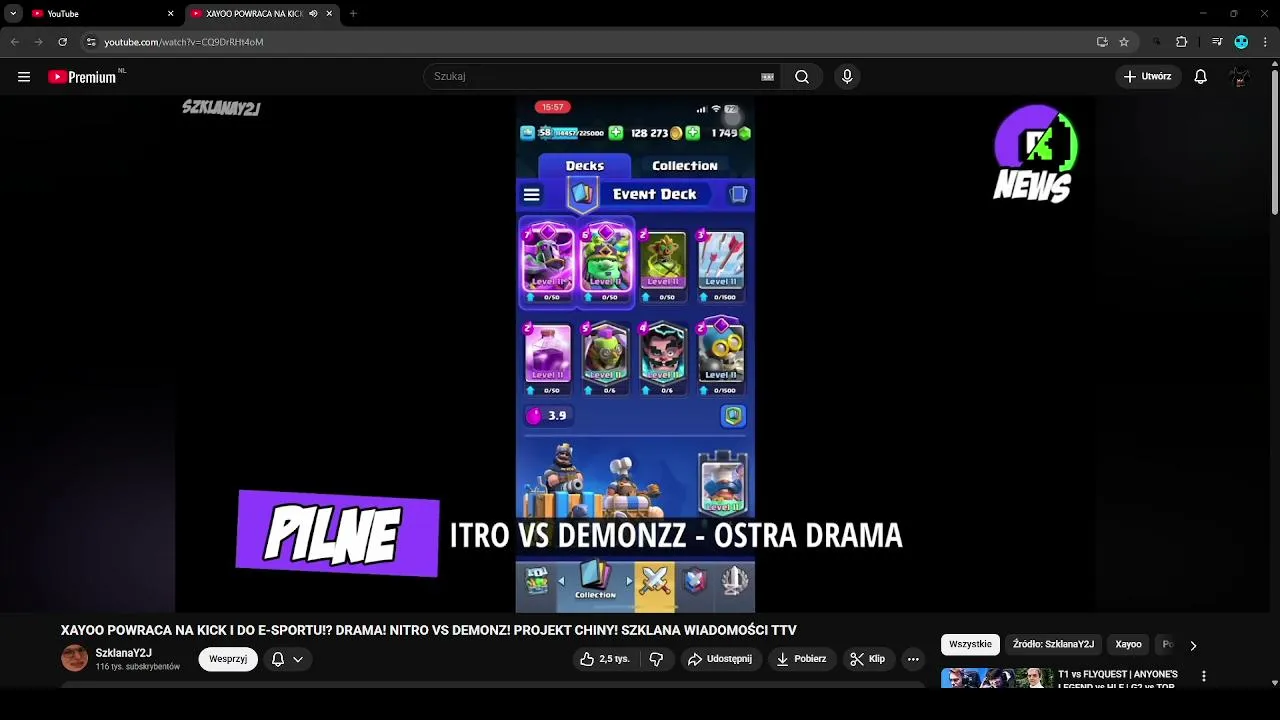Close the first YouTube tab
The height and width of the screenshot is (720, 1280).
coord(170,14)
